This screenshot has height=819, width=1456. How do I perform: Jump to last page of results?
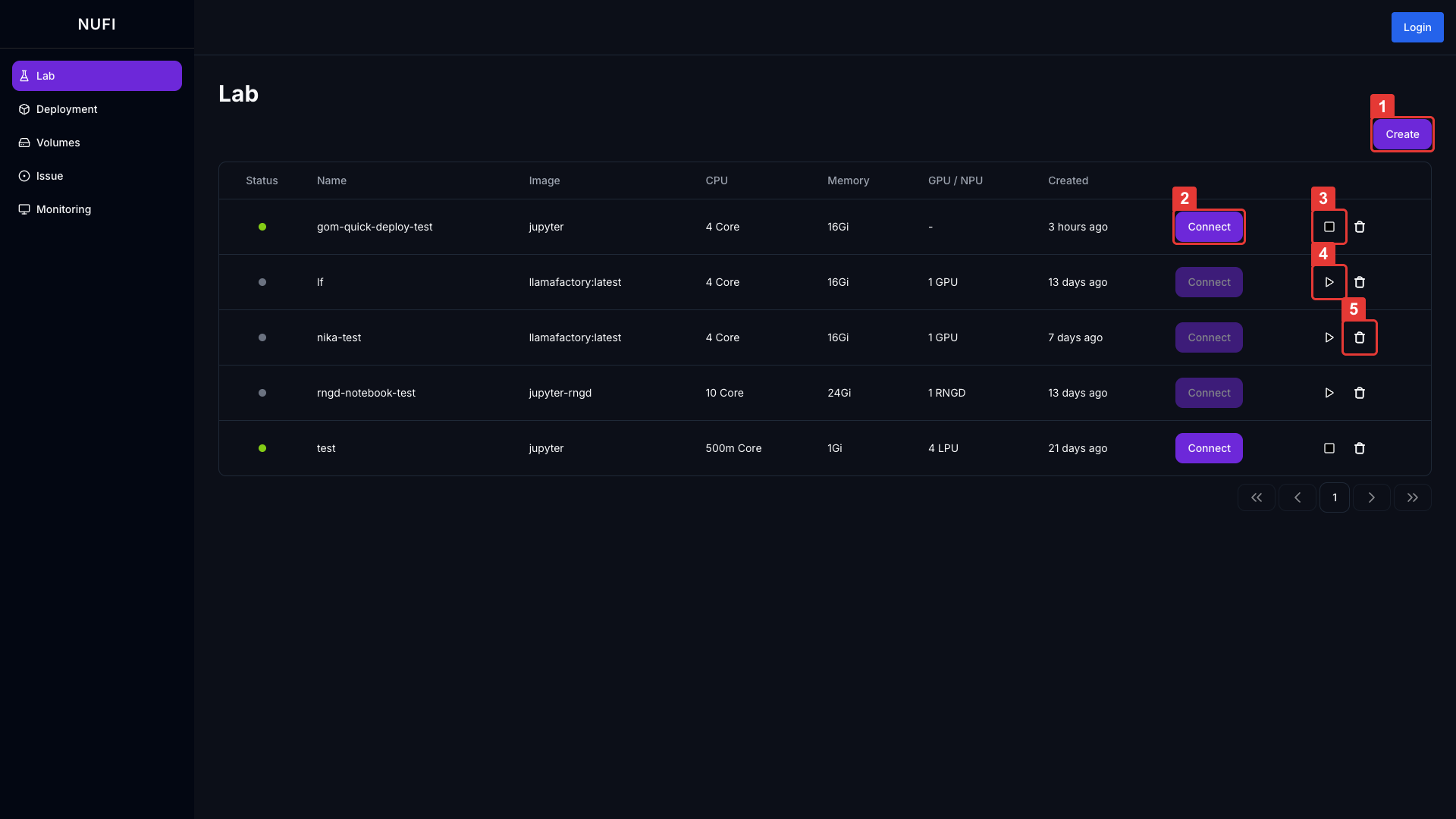point(1412,497)
